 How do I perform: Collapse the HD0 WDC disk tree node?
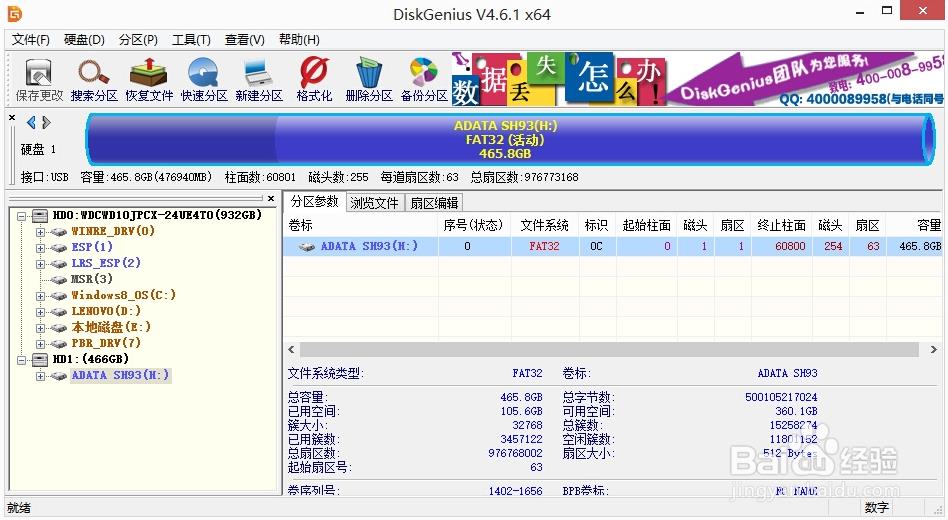pos(21,215)
